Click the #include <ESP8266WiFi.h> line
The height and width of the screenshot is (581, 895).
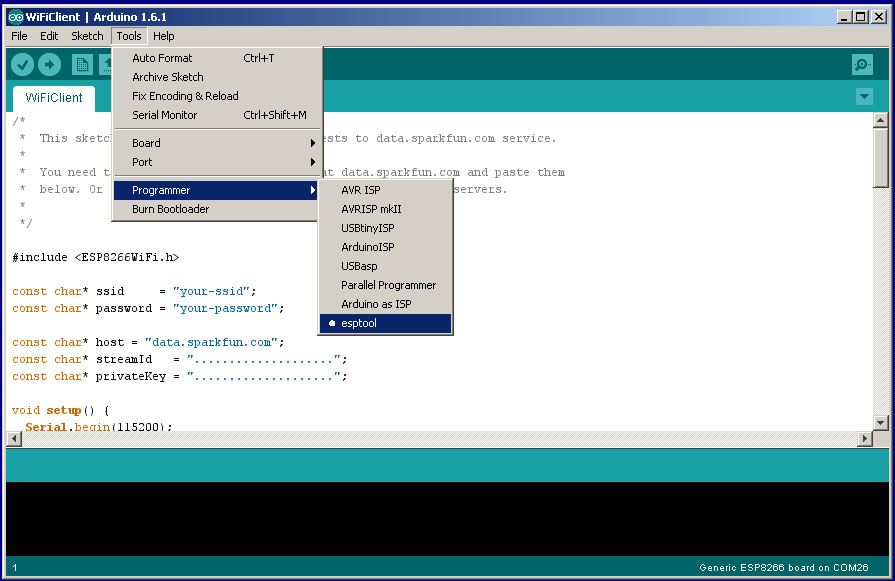click(96, 257)
